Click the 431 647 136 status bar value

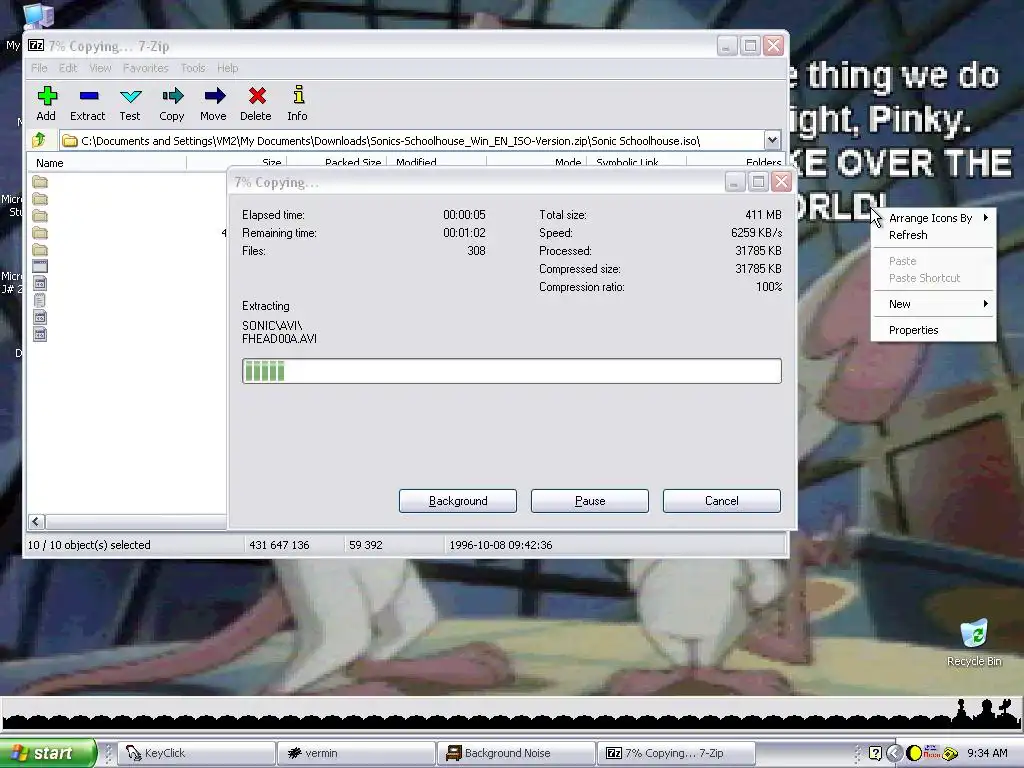click(279, 545)
